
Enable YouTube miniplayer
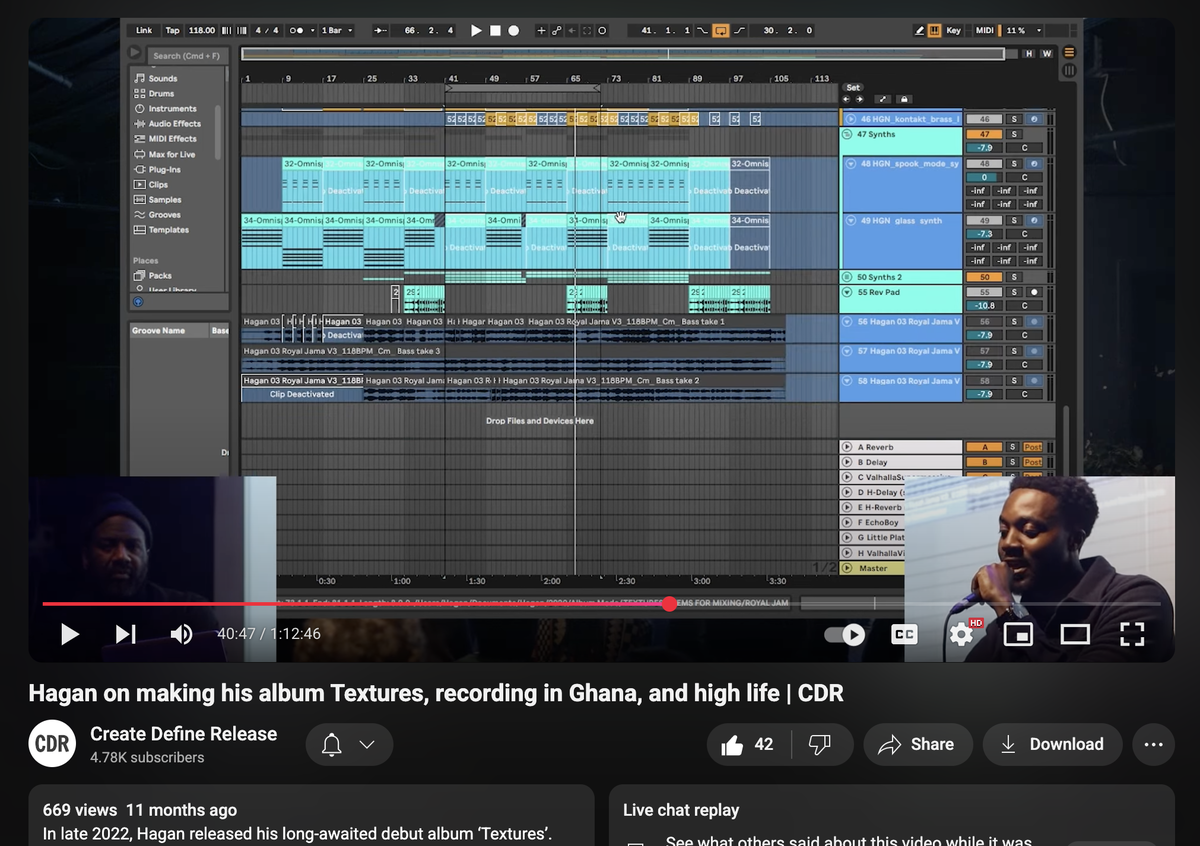pyautogui.click(x=1018, y=634)
